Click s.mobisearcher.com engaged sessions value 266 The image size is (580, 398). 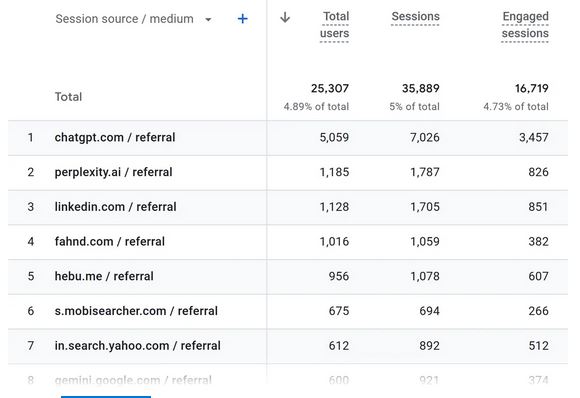(538, 311)
